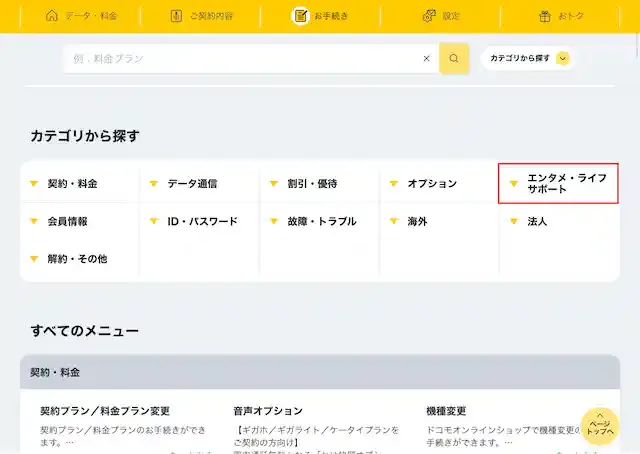Expand the 解約・その他 category
The height and width of the screenshot is (454, 640).
[80, 259]
